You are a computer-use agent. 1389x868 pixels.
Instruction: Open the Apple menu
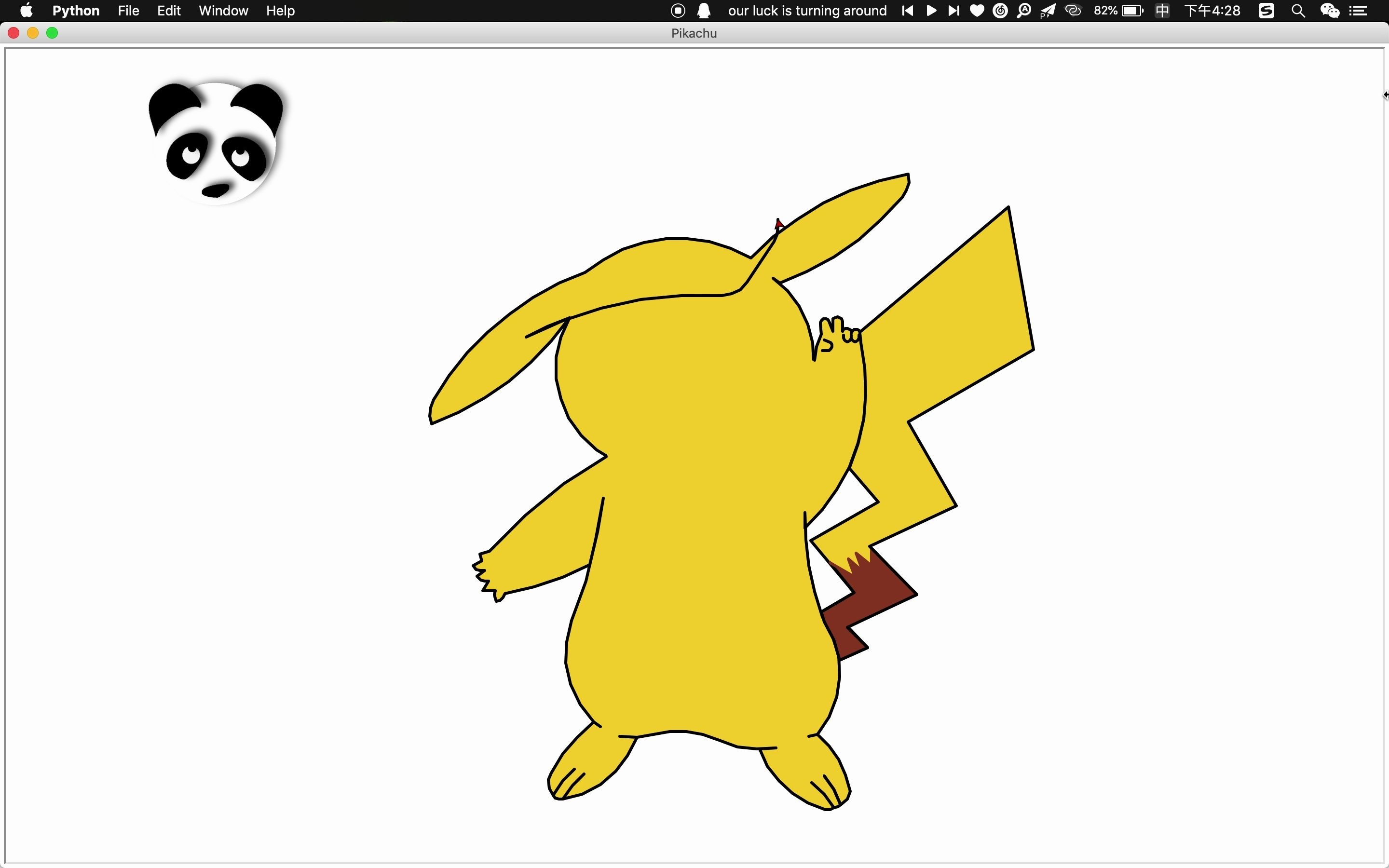point(26,10)
